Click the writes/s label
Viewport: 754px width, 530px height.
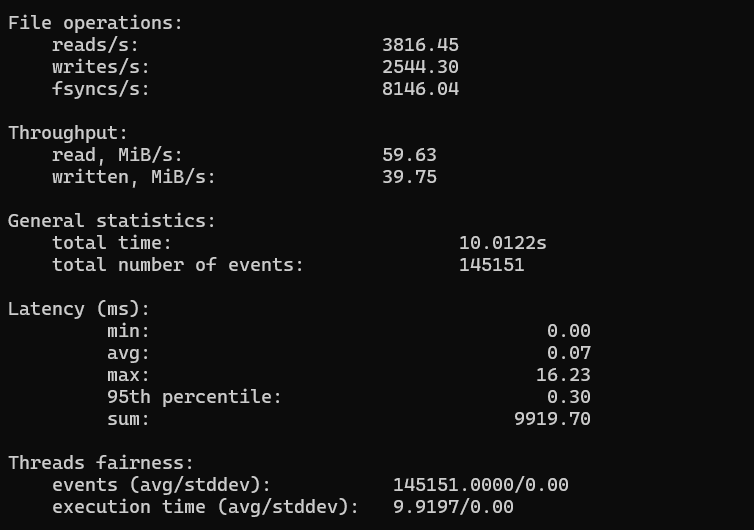(x=101, y=67)
